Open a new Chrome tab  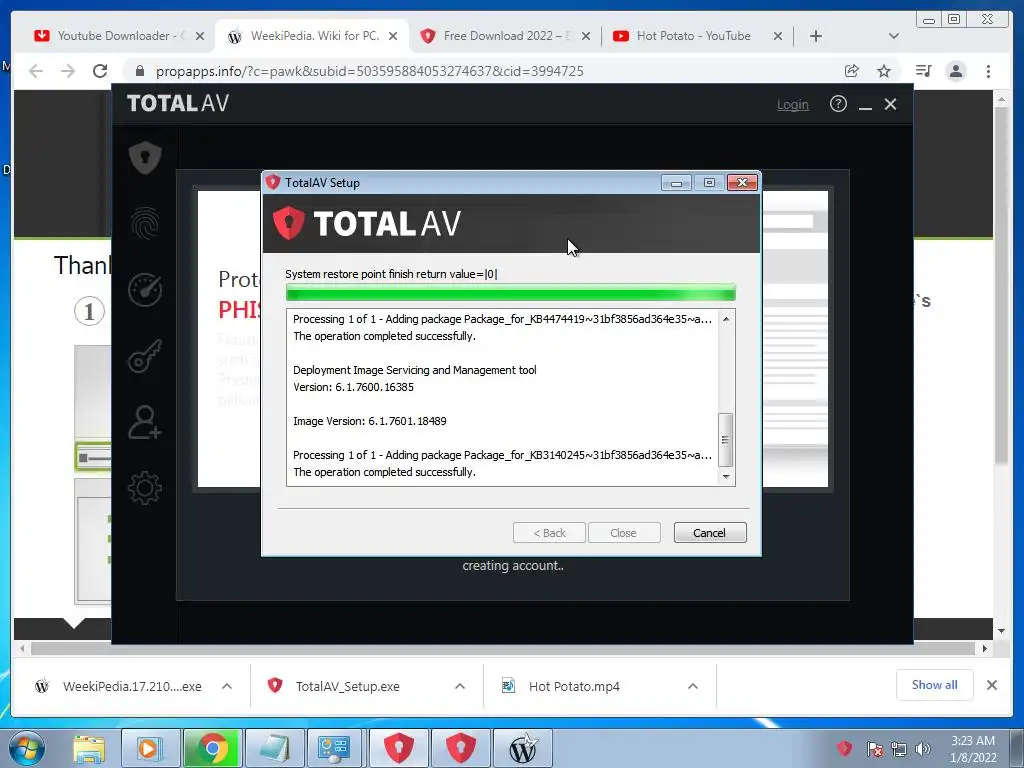816,36
